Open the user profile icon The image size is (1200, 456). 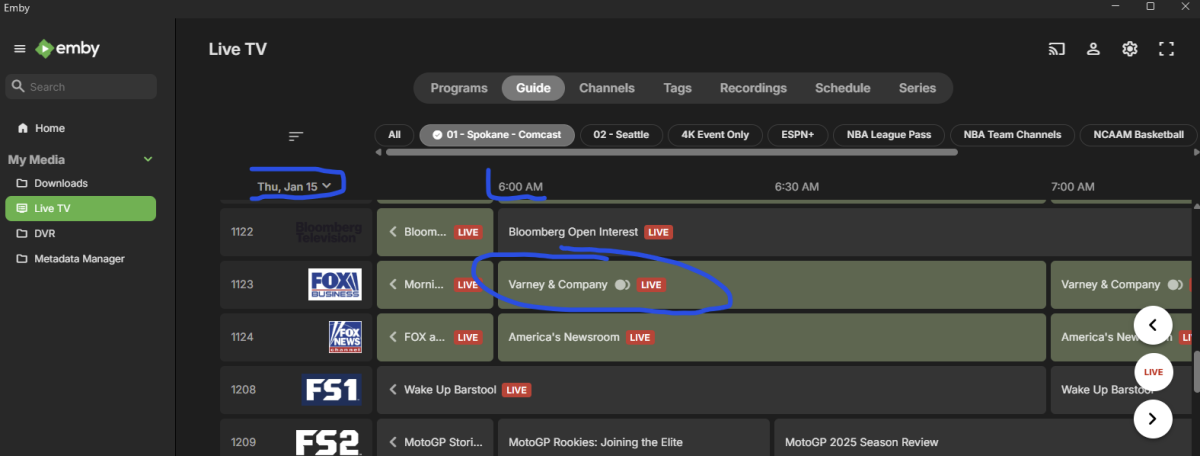coord(1094,49)
